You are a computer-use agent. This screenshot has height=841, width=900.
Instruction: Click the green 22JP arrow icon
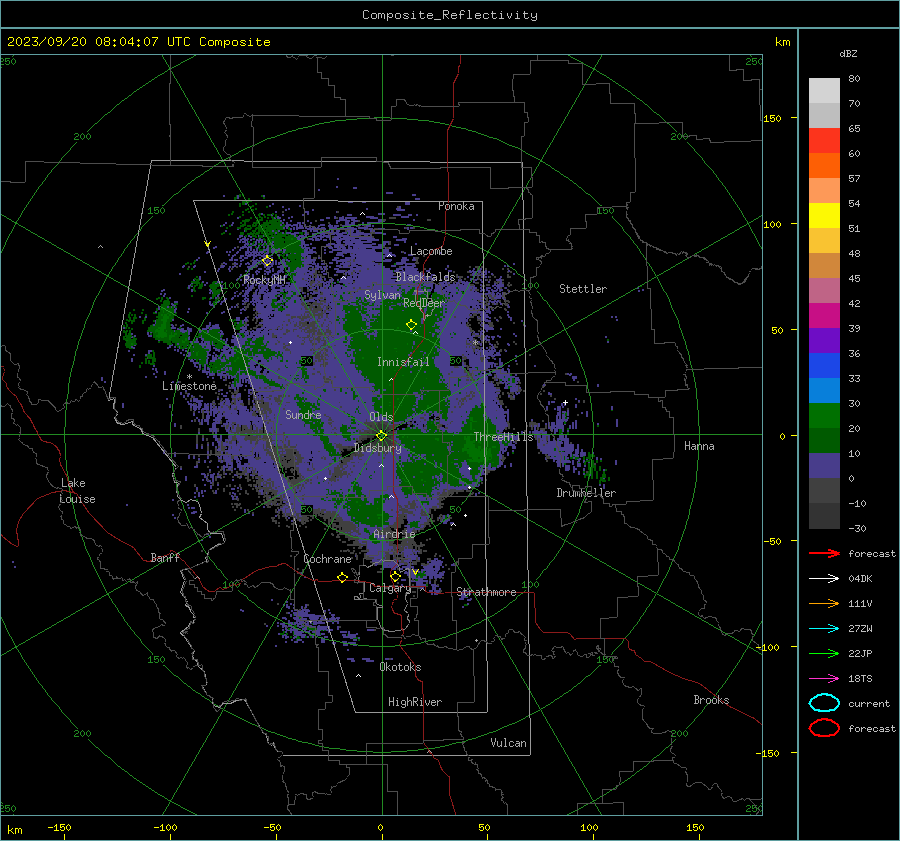pos(824,653)
